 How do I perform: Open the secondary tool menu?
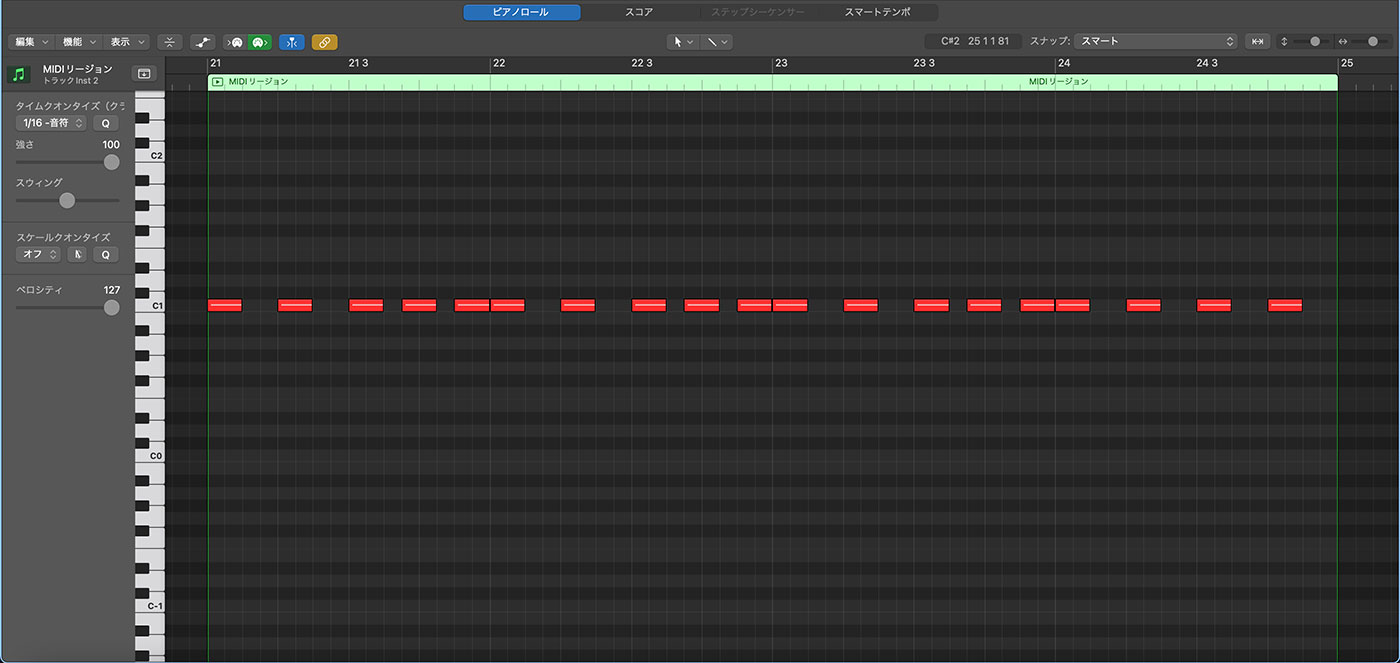[x=716, y=42]
